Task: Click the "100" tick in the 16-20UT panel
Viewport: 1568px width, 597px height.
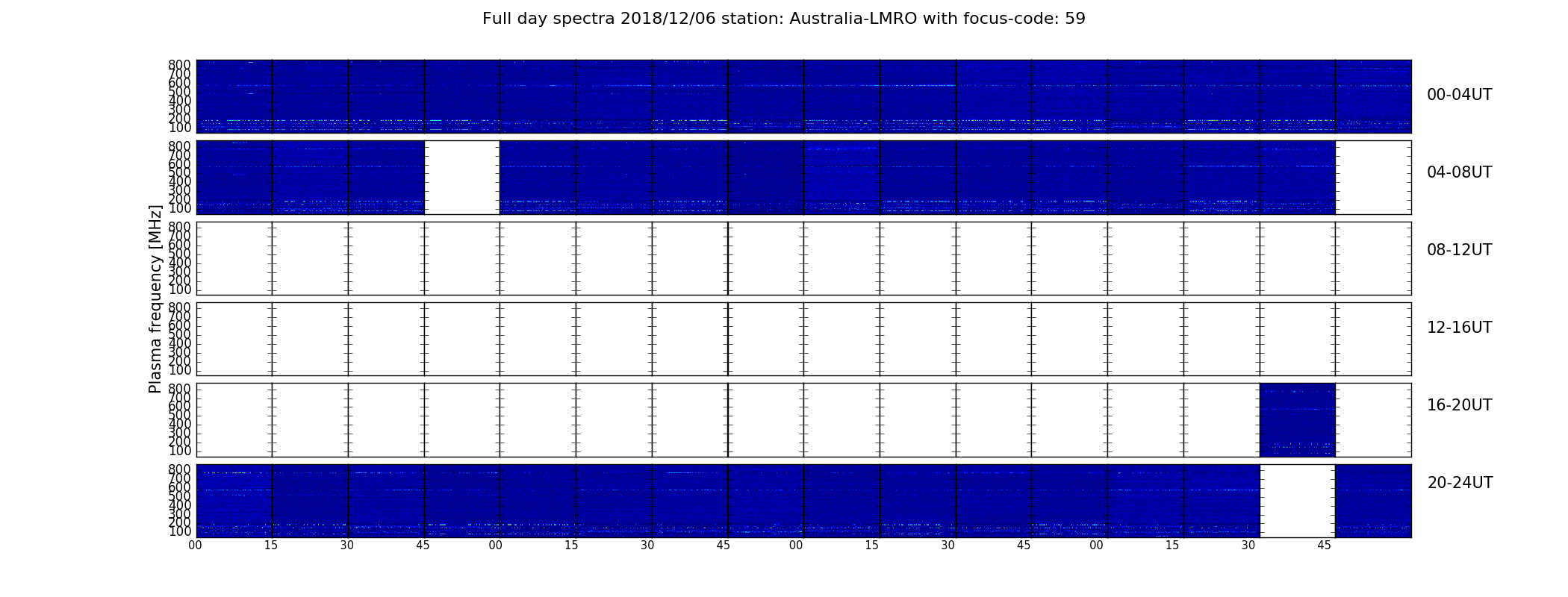Action: [x=180, y=451]
